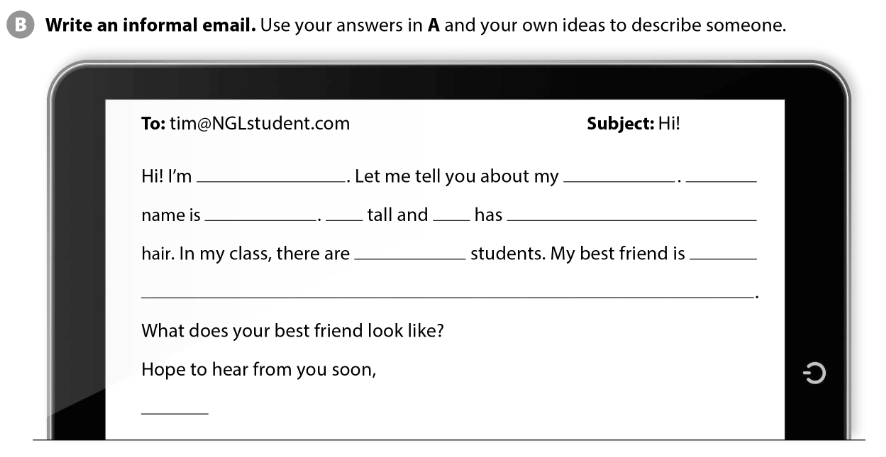This screenshot has height=457, width=886.
Task: Click the blank after "tell you about my"
Action: pyautogui.click(x=619, y=179)
